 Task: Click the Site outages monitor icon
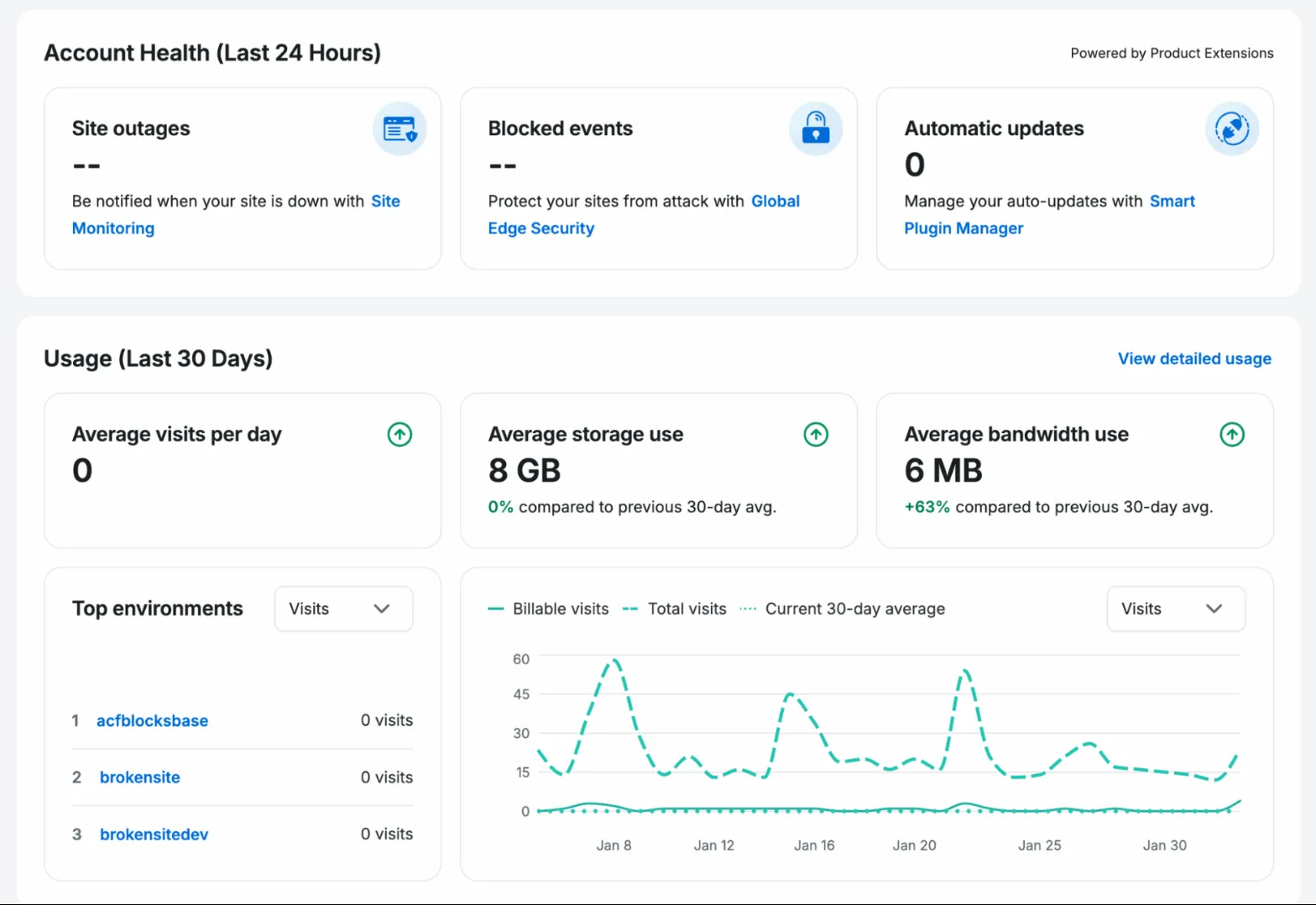[399, 129]
